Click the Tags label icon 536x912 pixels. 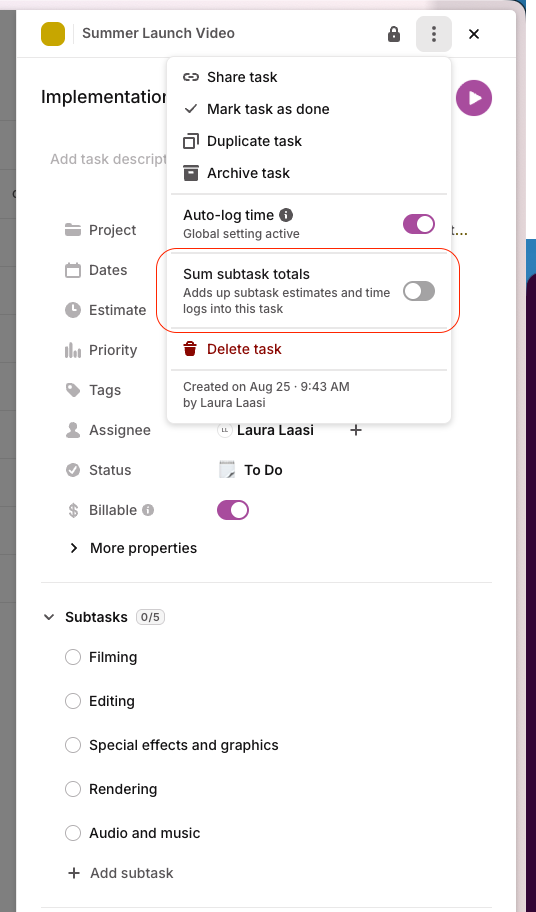point(73,390)
